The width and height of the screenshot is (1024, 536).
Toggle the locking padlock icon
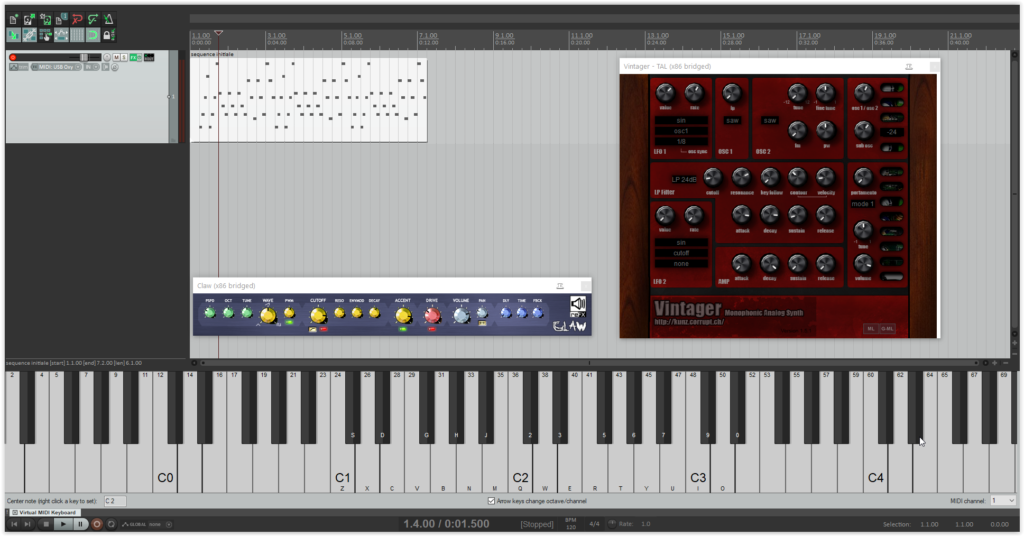108,35
